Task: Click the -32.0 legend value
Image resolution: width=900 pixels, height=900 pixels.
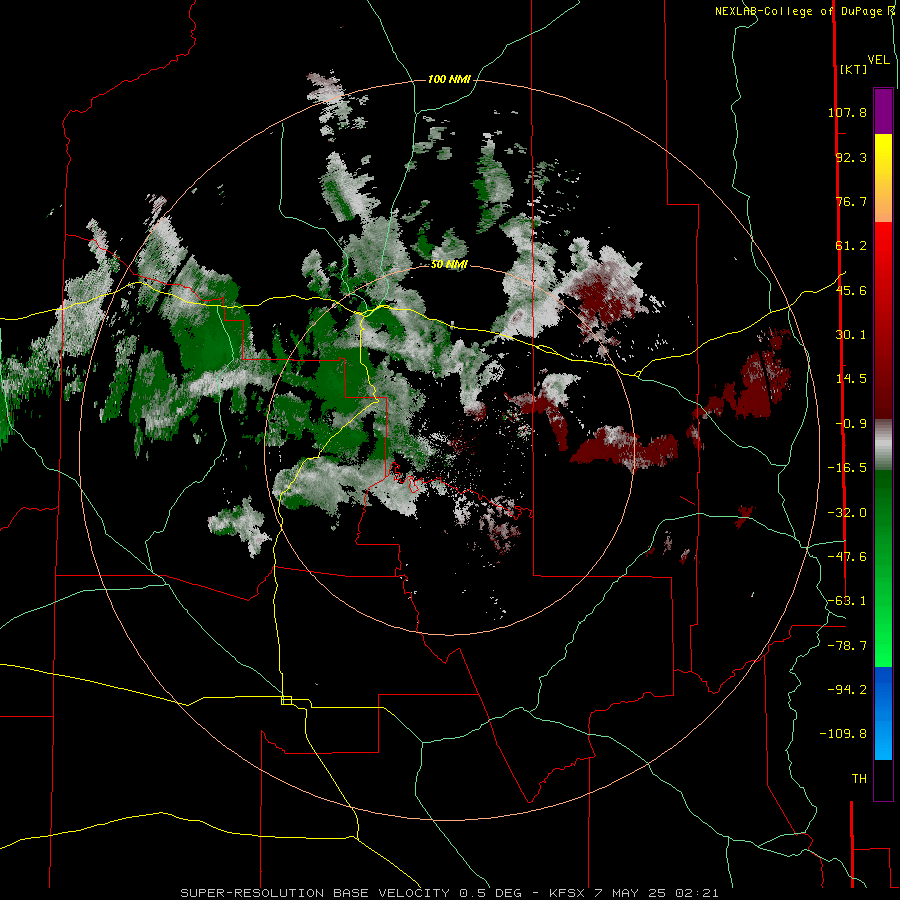Action: (847, 513)
